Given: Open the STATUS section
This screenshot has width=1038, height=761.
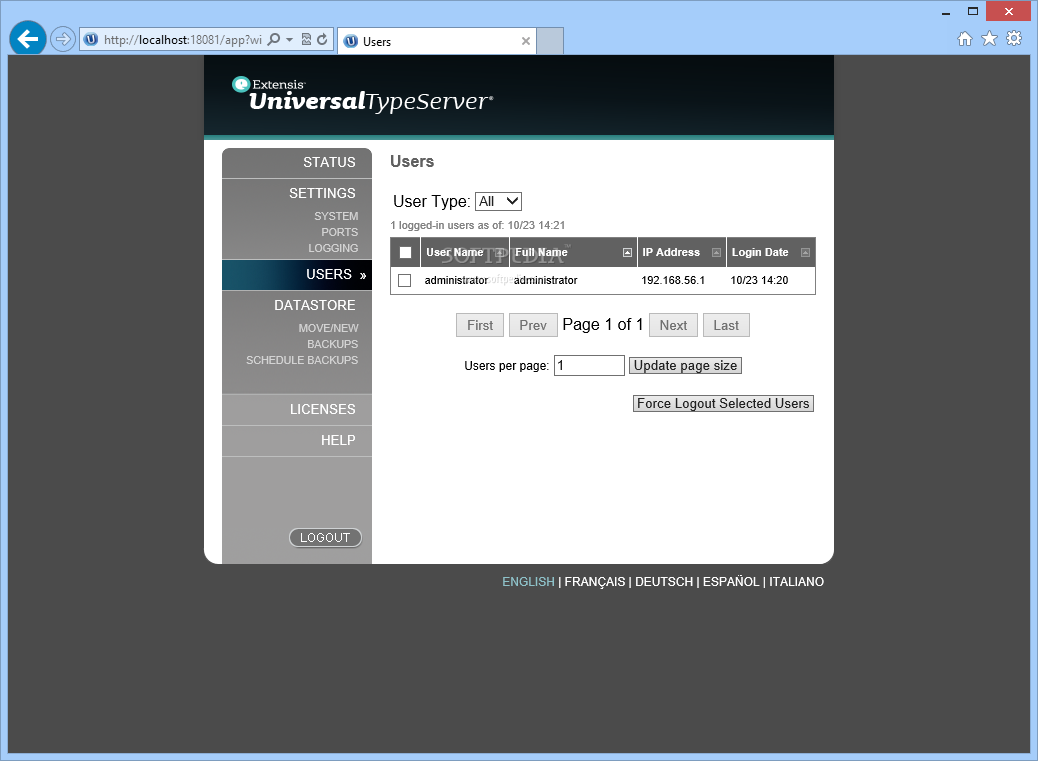Looking at the screenshot, I should [329, 162].
